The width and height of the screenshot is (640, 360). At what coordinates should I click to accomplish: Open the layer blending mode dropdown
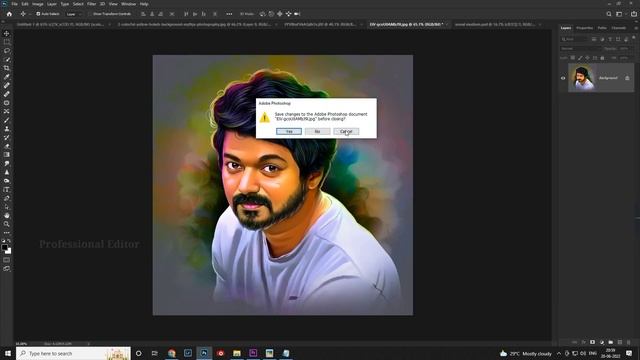point(580,49)
